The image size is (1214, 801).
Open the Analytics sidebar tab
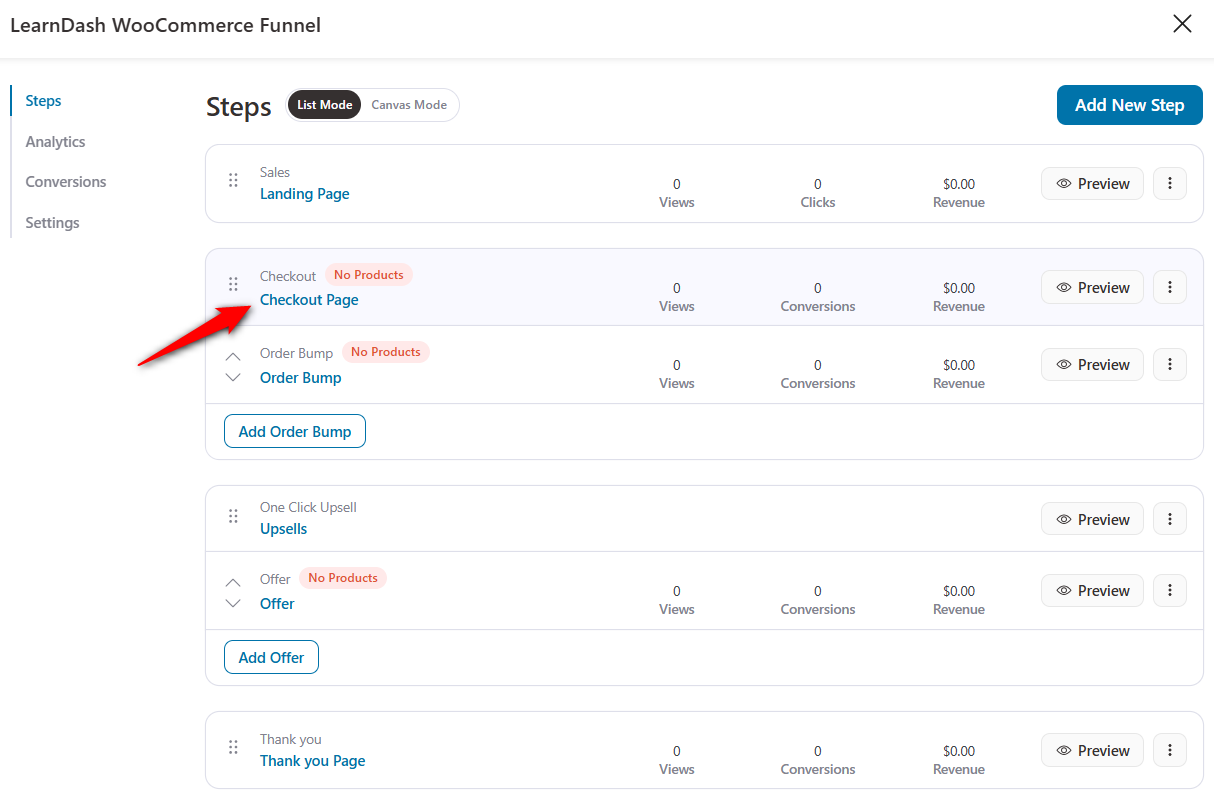pos(55,142)
